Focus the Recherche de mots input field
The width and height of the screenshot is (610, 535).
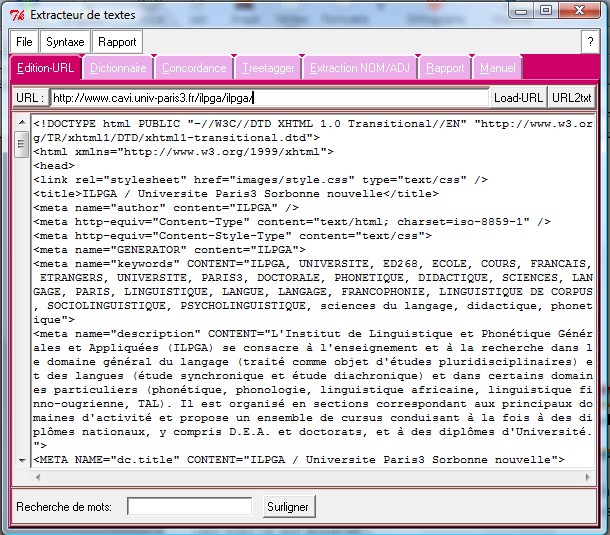point(189,507)
